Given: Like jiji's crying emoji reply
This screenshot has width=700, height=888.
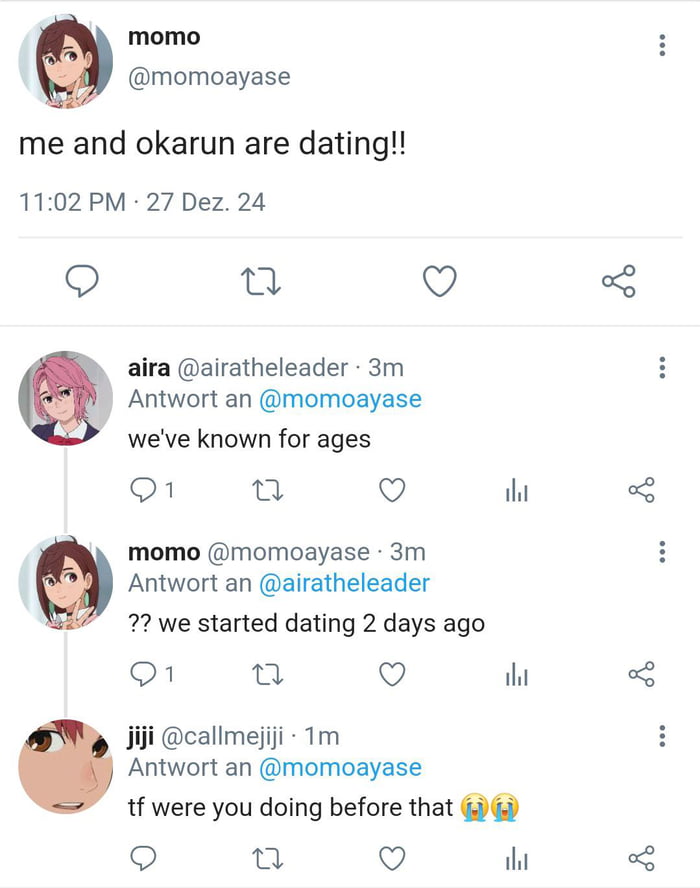Looking at the screenshot, I should 394,858.
